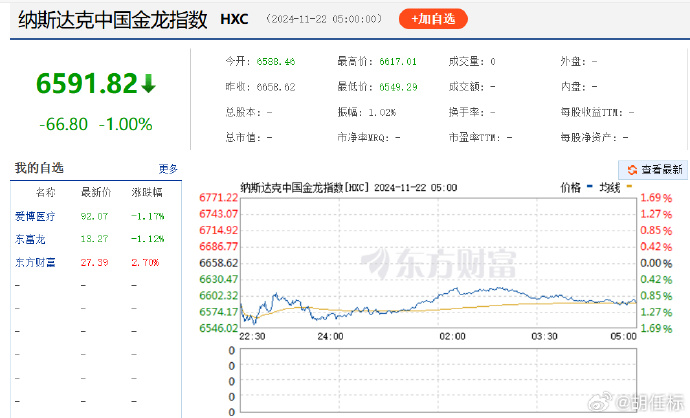
Task: Click the 内盘 label
Action: [573, 87]
